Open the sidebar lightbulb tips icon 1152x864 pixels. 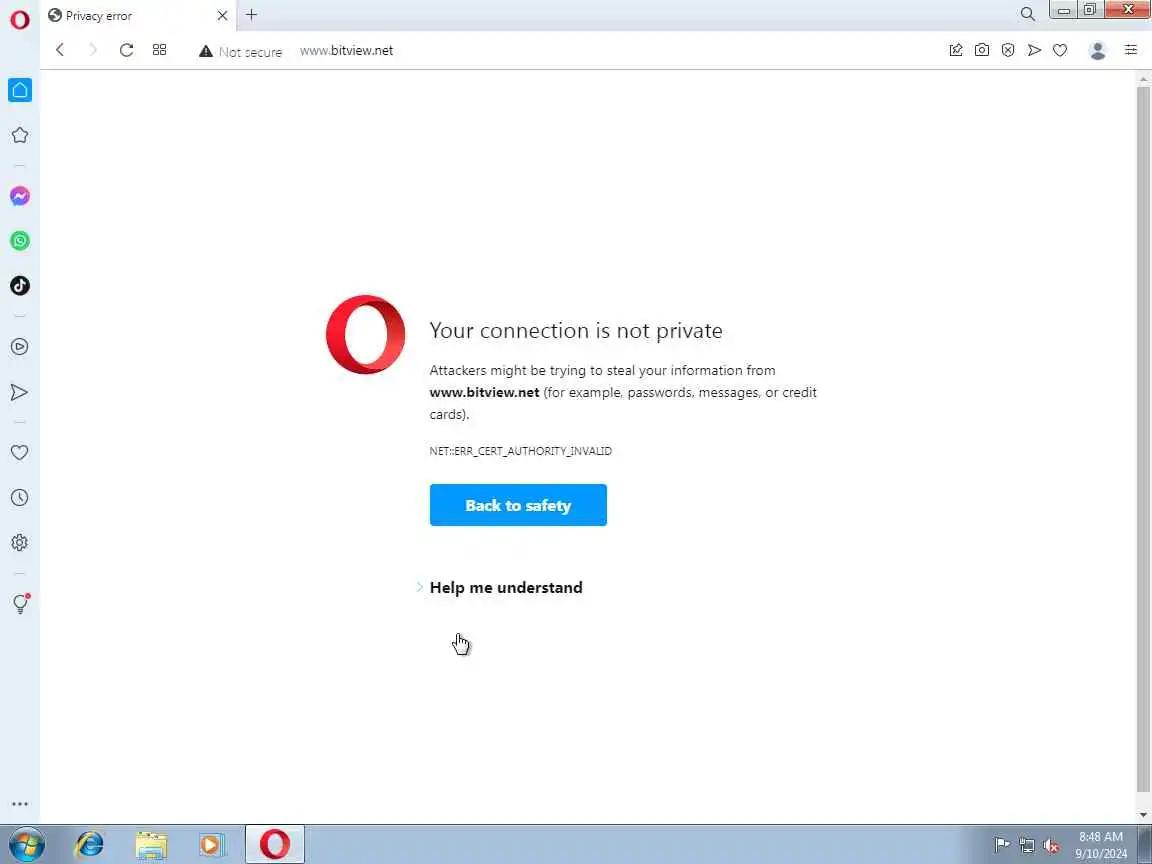pyautogui.click(x=21, y=603)
